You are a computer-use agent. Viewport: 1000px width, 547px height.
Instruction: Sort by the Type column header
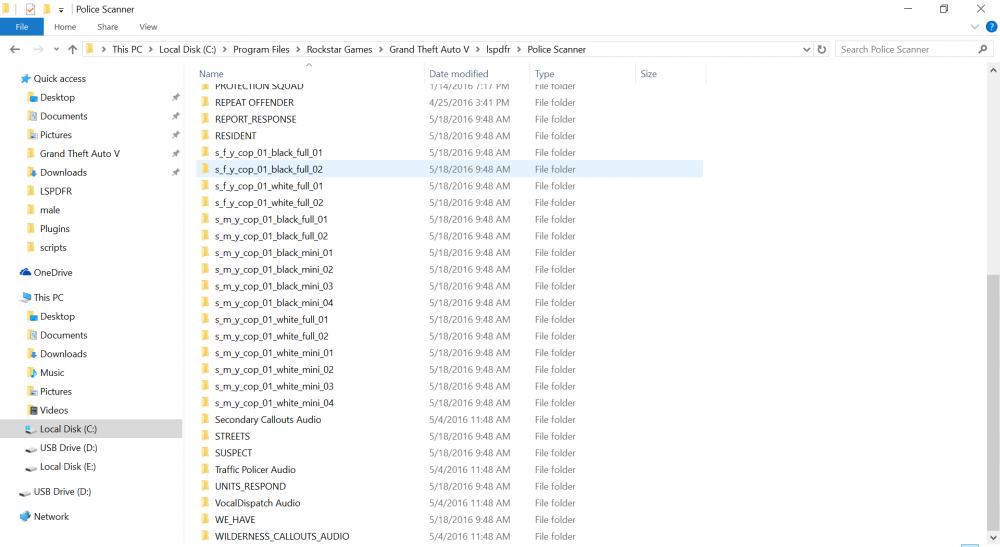[544, 74]
